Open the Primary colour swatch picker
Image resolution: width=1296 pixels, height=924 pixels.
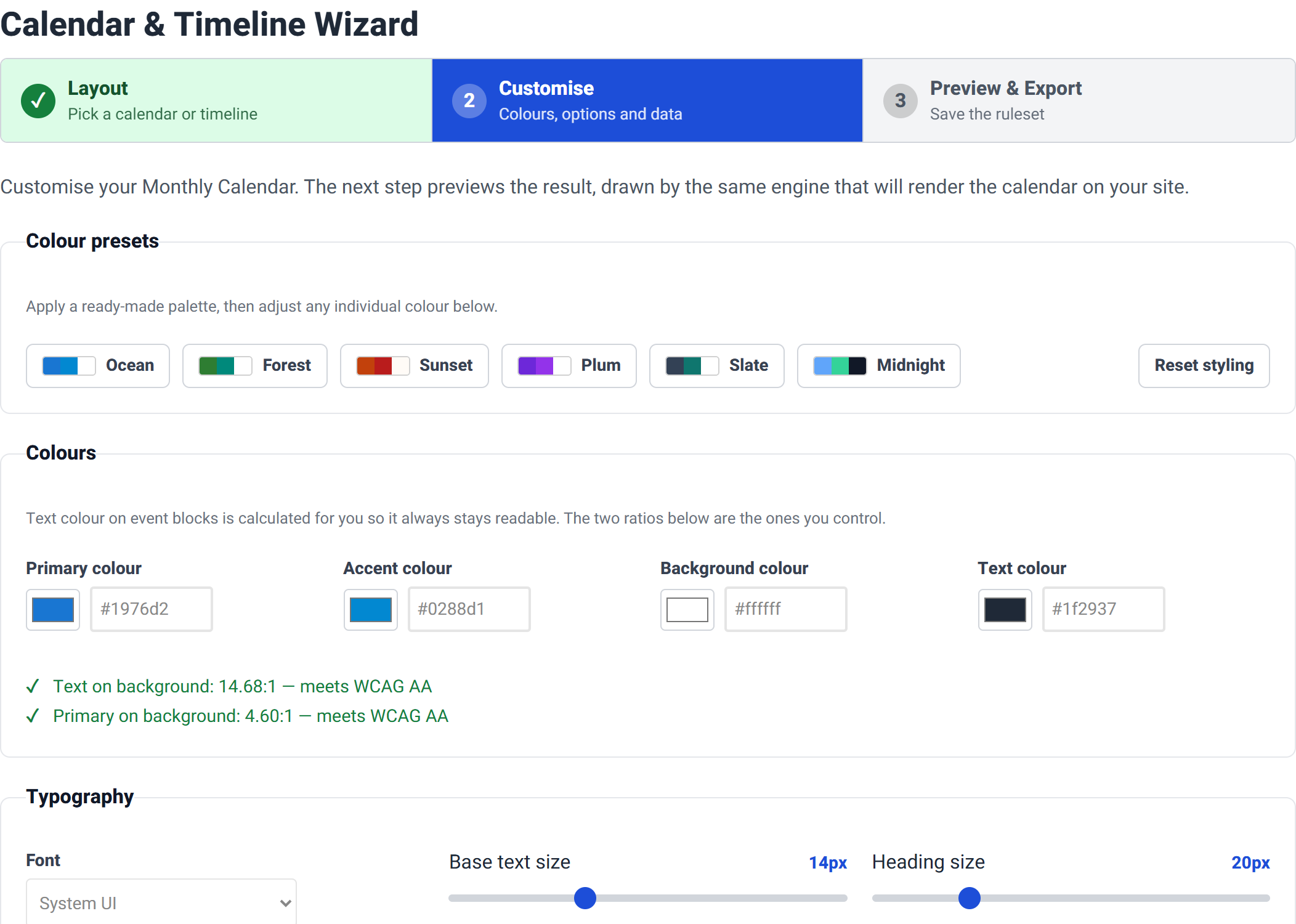pos(53,610)
